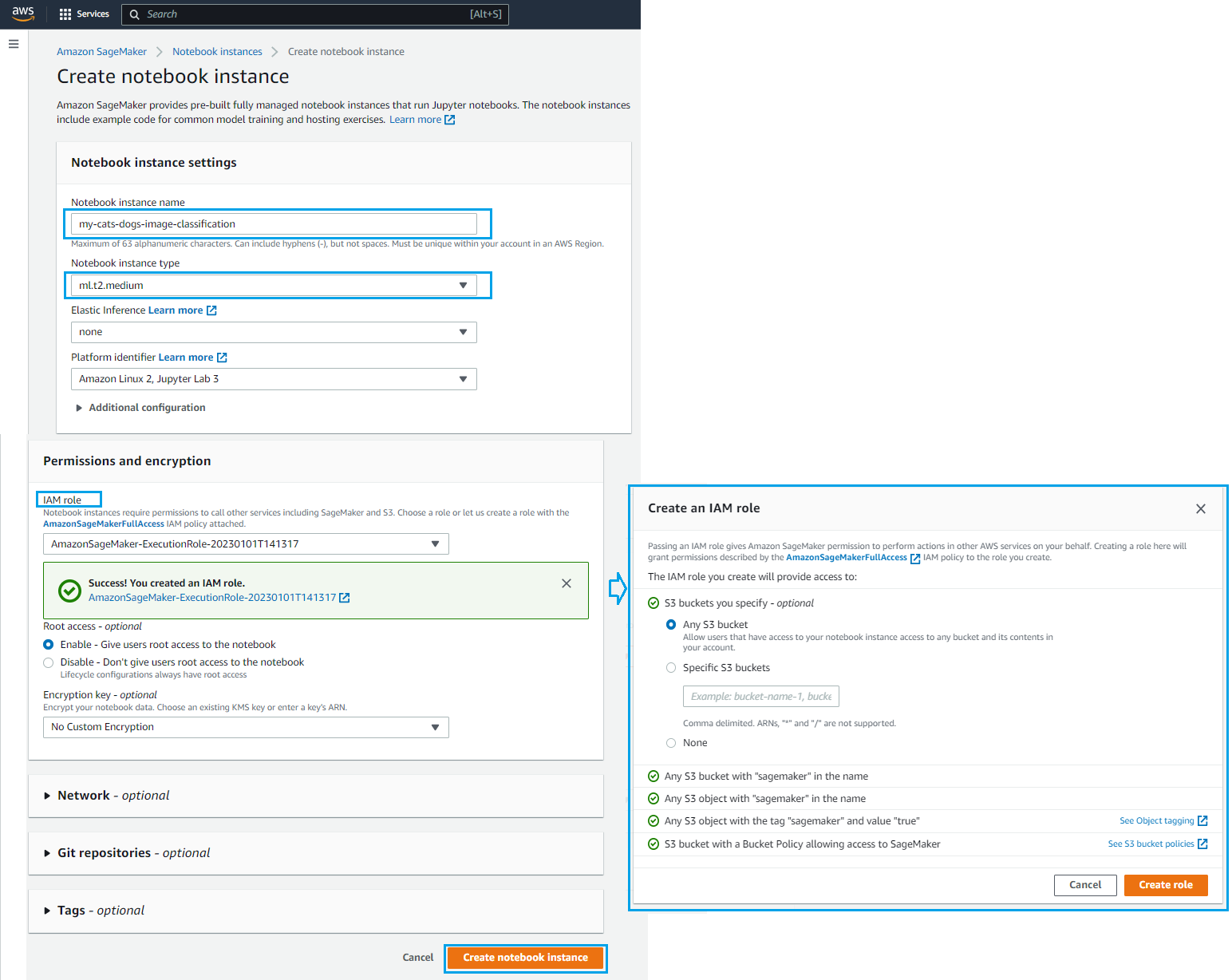Open the ExecutionRole external link icon
The width and height of the screenshot is (1232, 980).
coord(344,597)
